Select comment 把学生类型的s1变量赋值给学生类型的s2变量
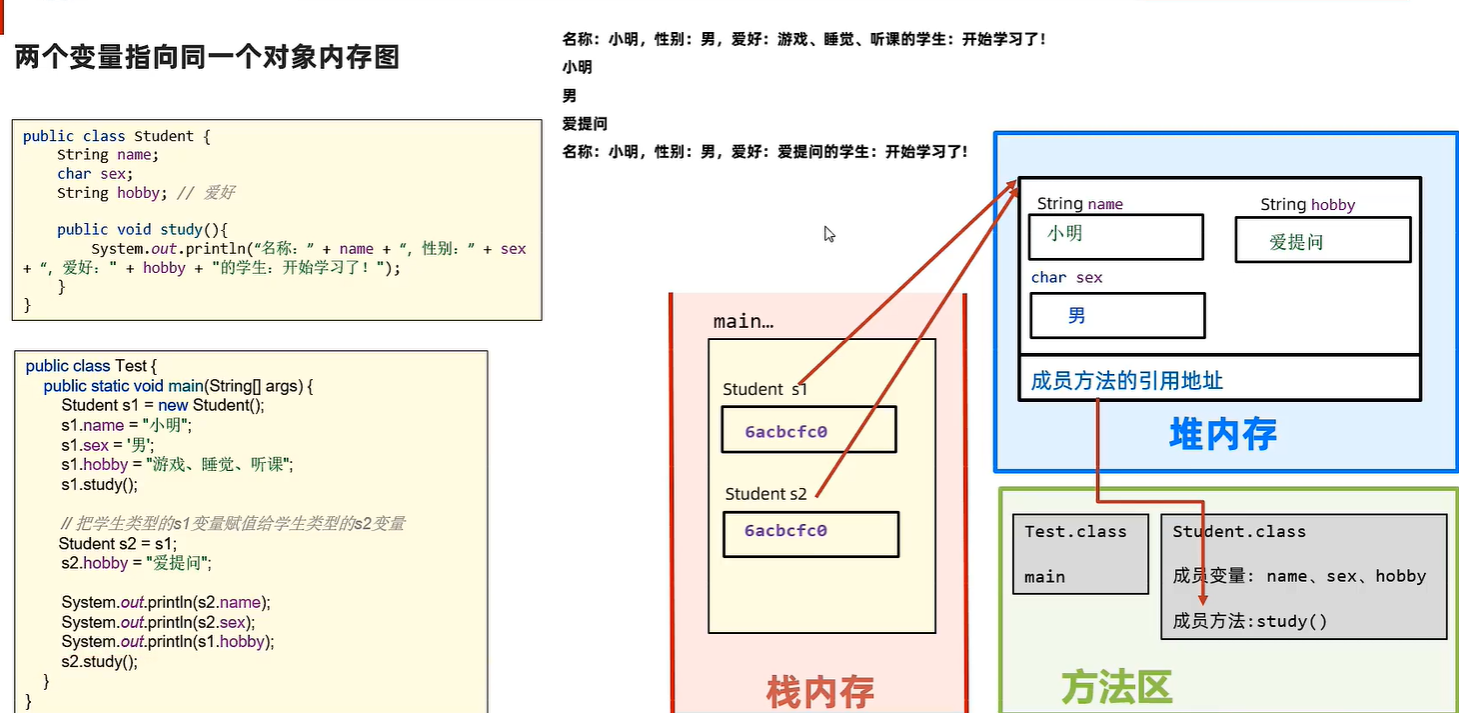 coord(233,524)
